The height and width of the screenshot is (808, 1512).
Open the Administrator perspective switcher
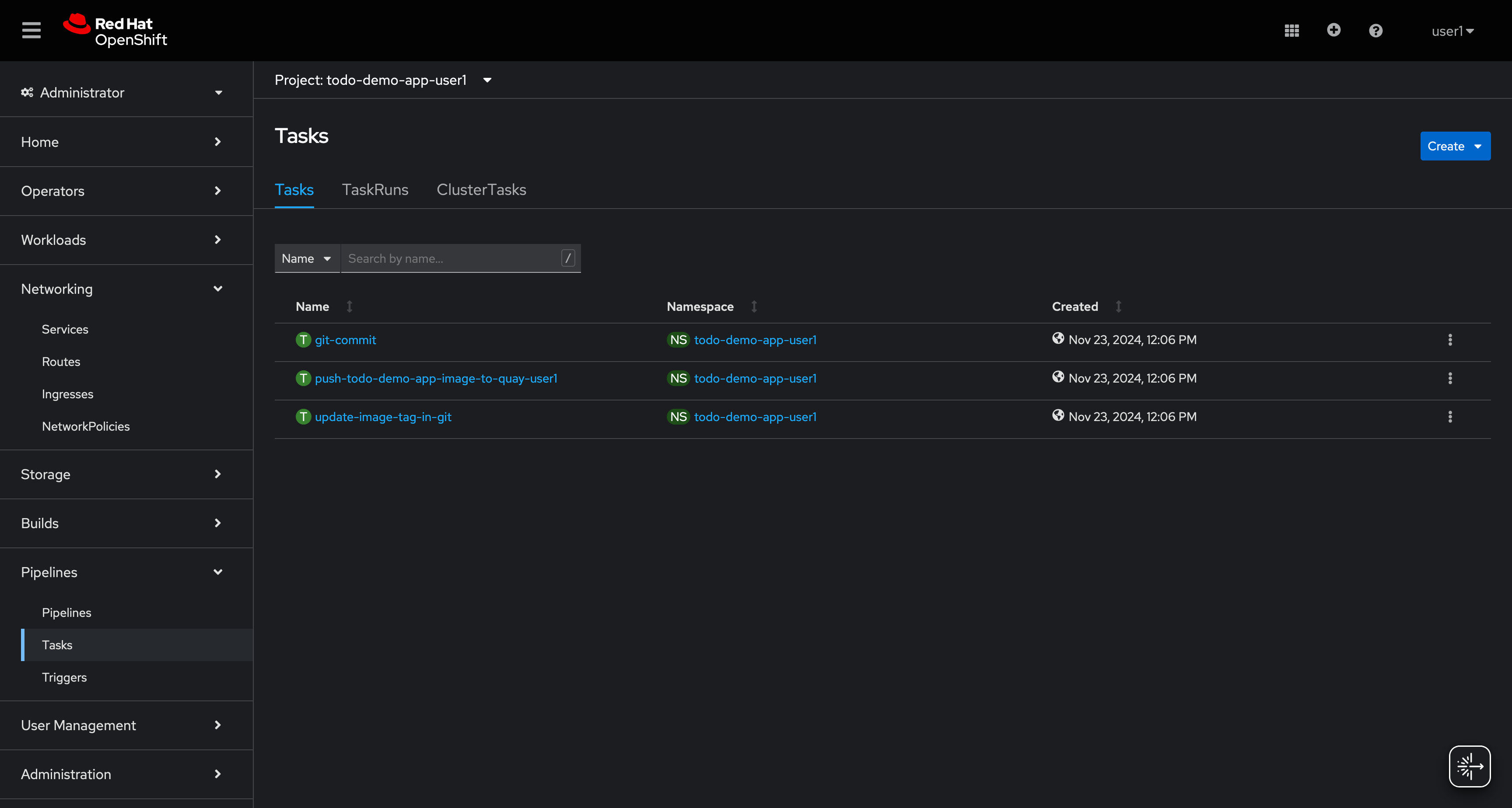pyautogui.click(x=122, y=92)
